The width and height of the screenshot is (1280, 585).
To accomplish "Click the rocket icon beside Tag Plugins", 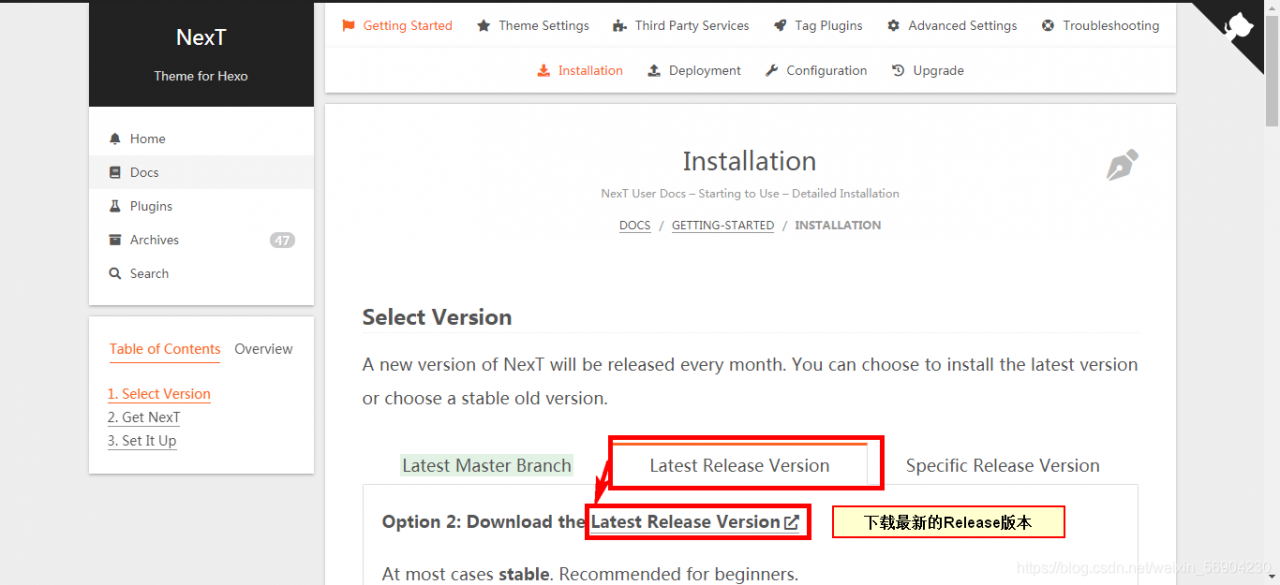I will click(x=780, y=26).
